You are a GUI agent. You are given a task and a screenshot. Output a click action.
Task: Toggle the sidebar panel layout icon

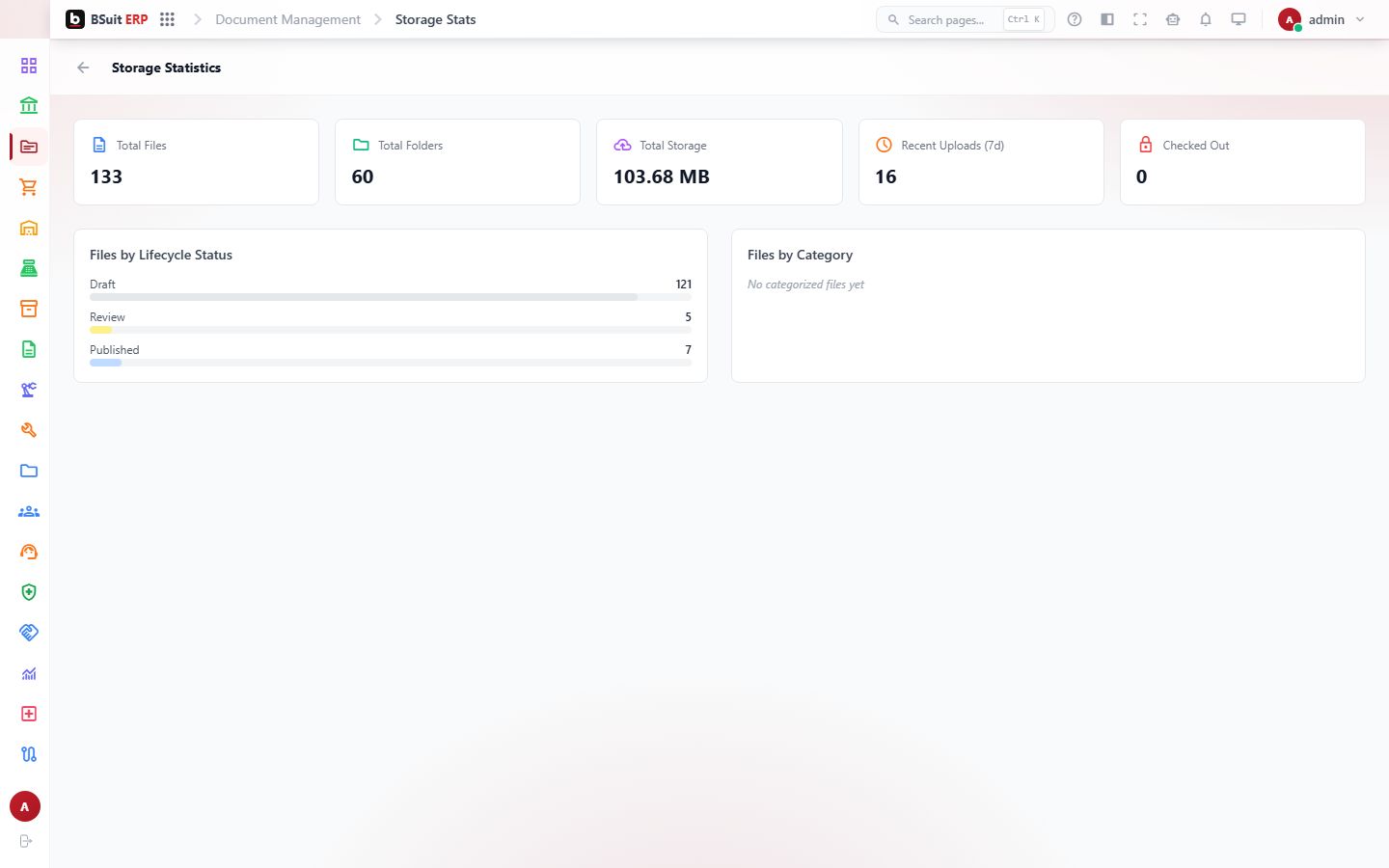1107,19
